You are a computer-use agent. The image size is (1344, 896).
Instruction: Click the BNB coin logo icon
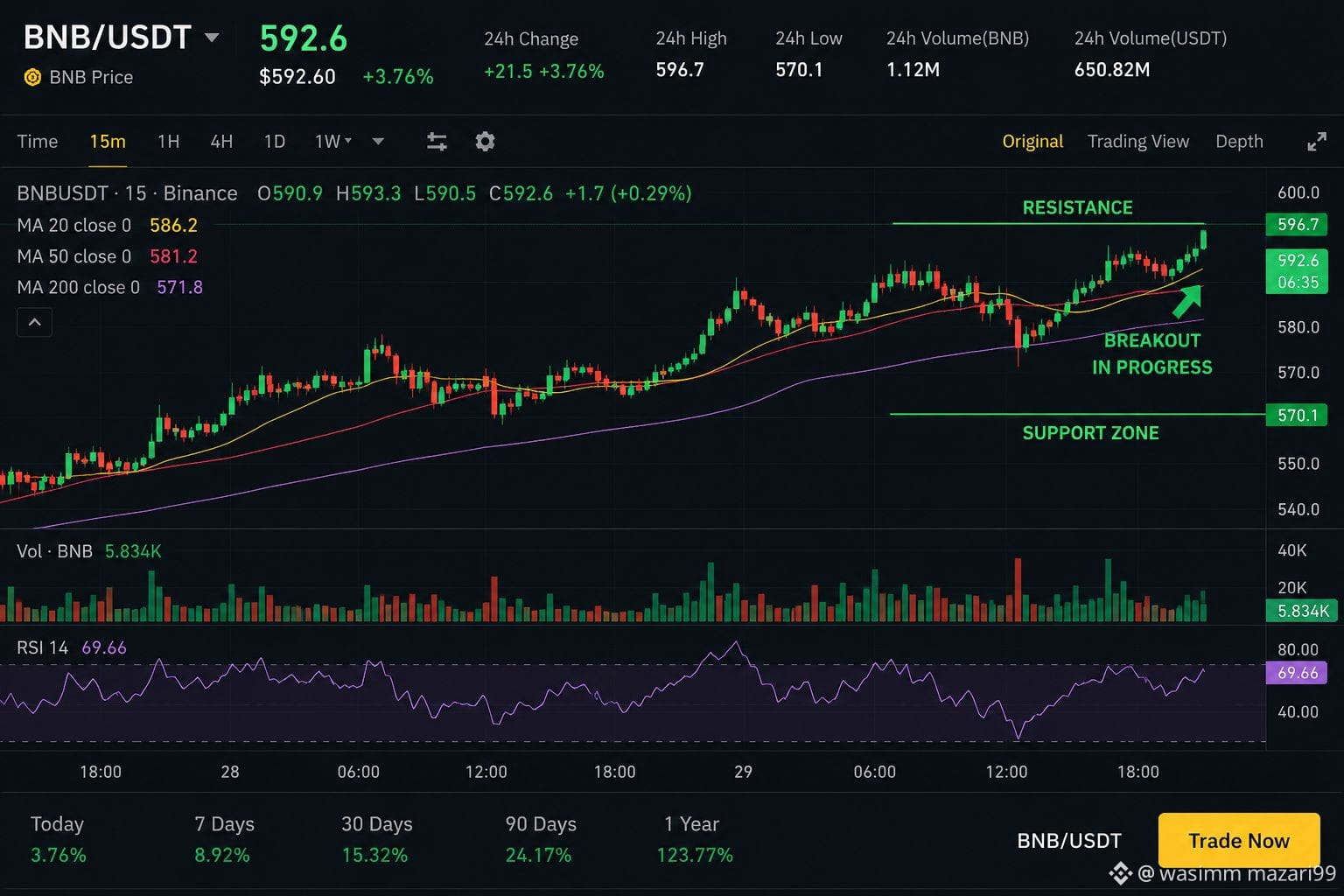coord(32,77)
